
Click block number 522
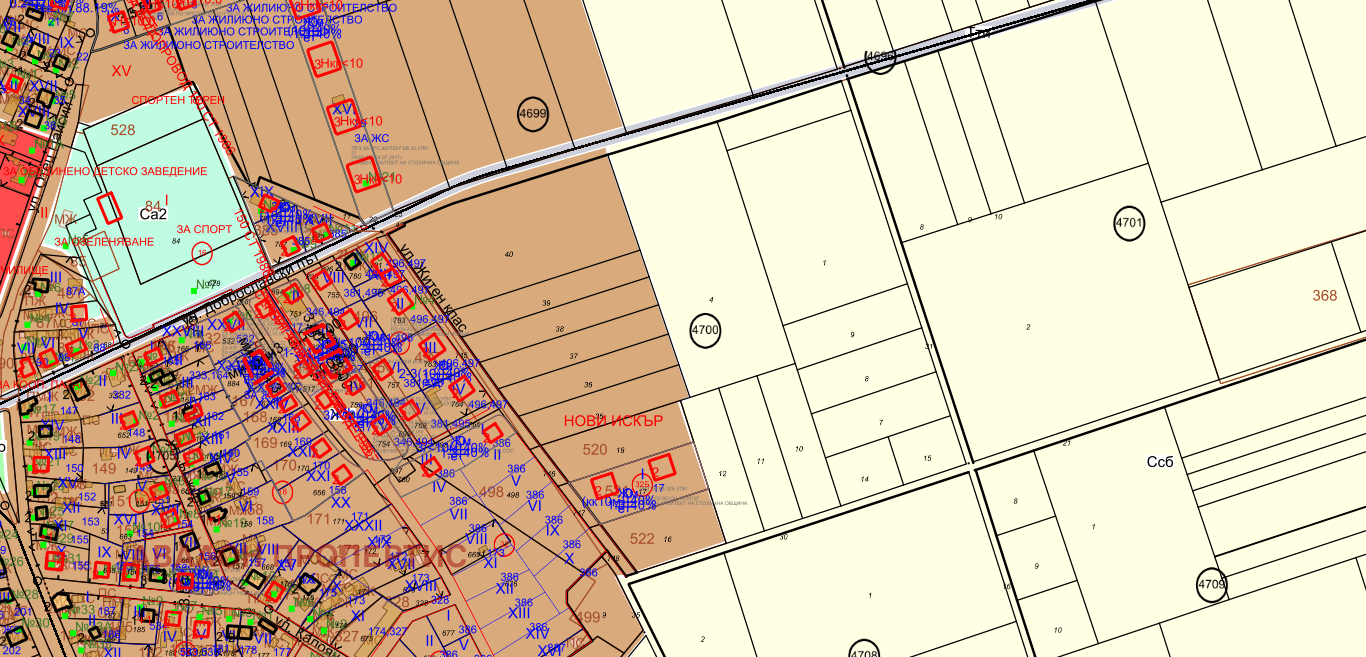[642, 539]
